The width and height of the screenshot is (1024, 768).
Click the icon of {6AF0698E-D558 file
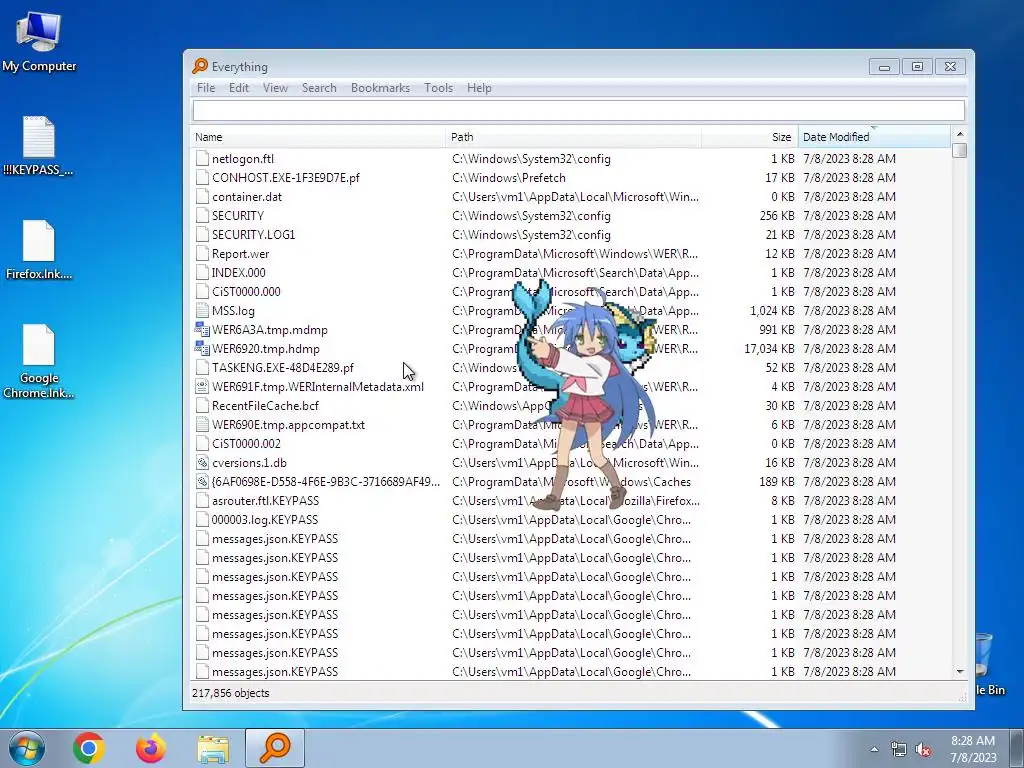pos(202,481)
